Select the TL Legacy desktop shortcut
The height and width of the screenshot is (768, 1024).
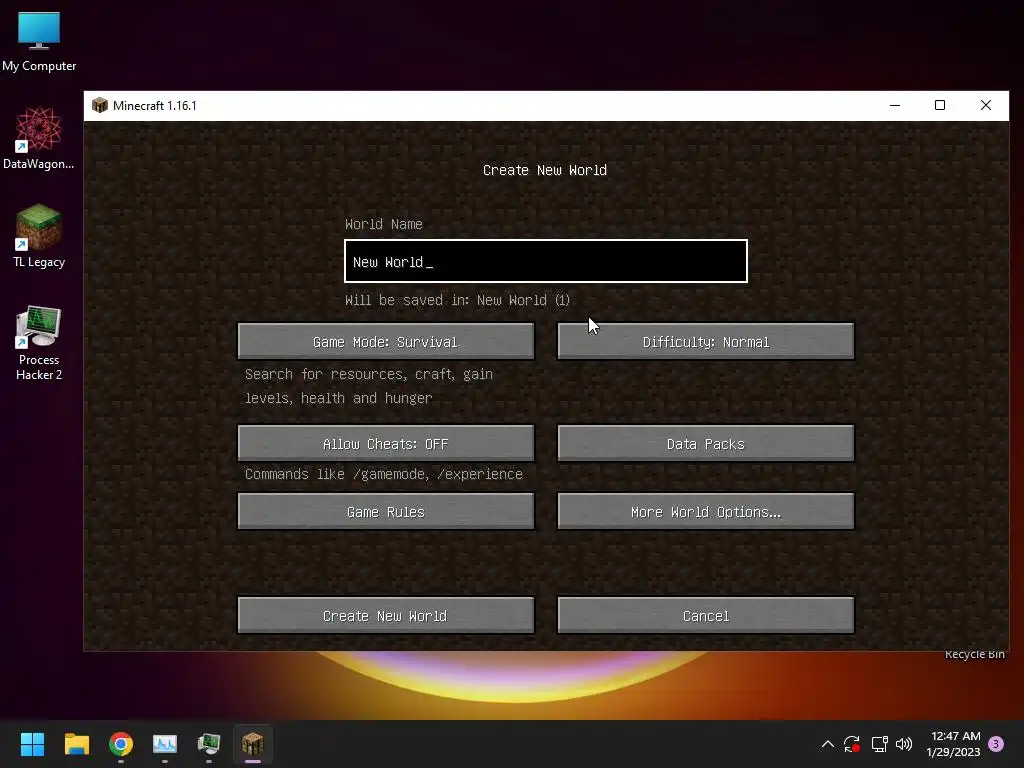coord(39,236)
